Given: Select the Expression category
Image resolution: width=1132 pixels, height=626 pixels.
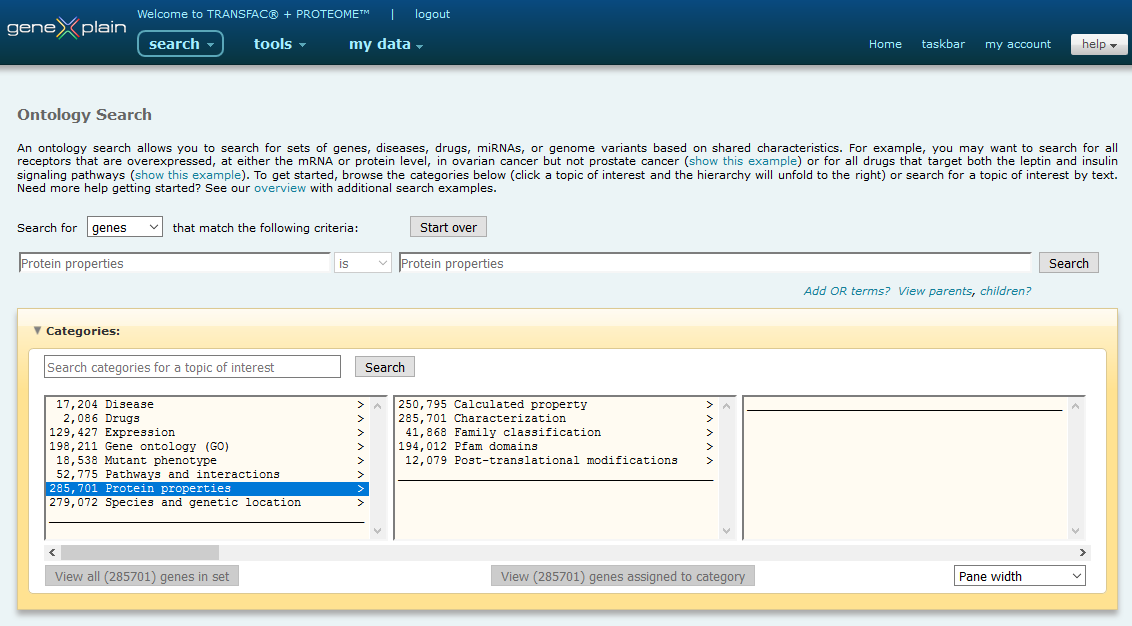Looking at the screenshot, I should point(207,432).
